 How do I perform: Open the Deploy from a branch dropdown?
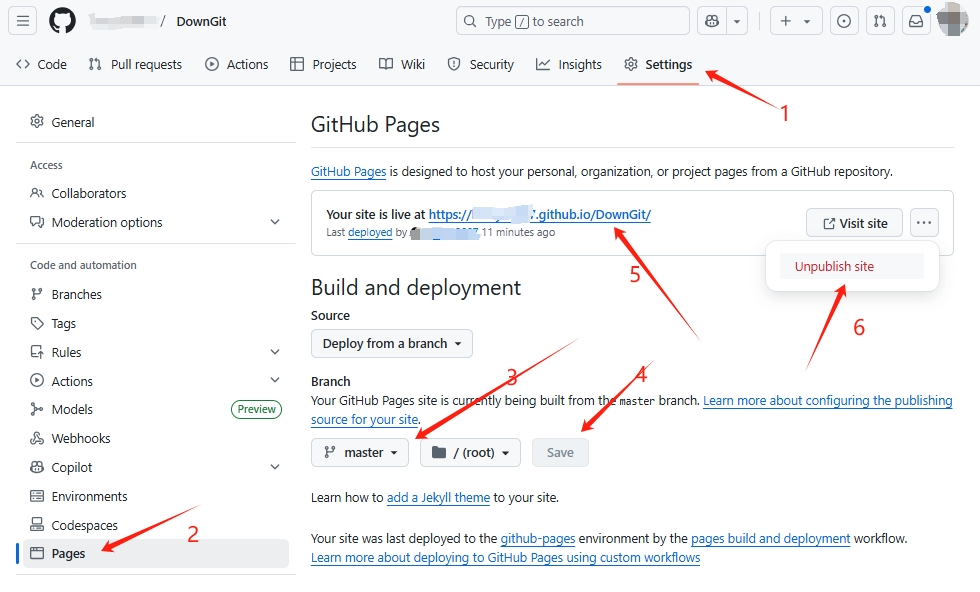392,343
